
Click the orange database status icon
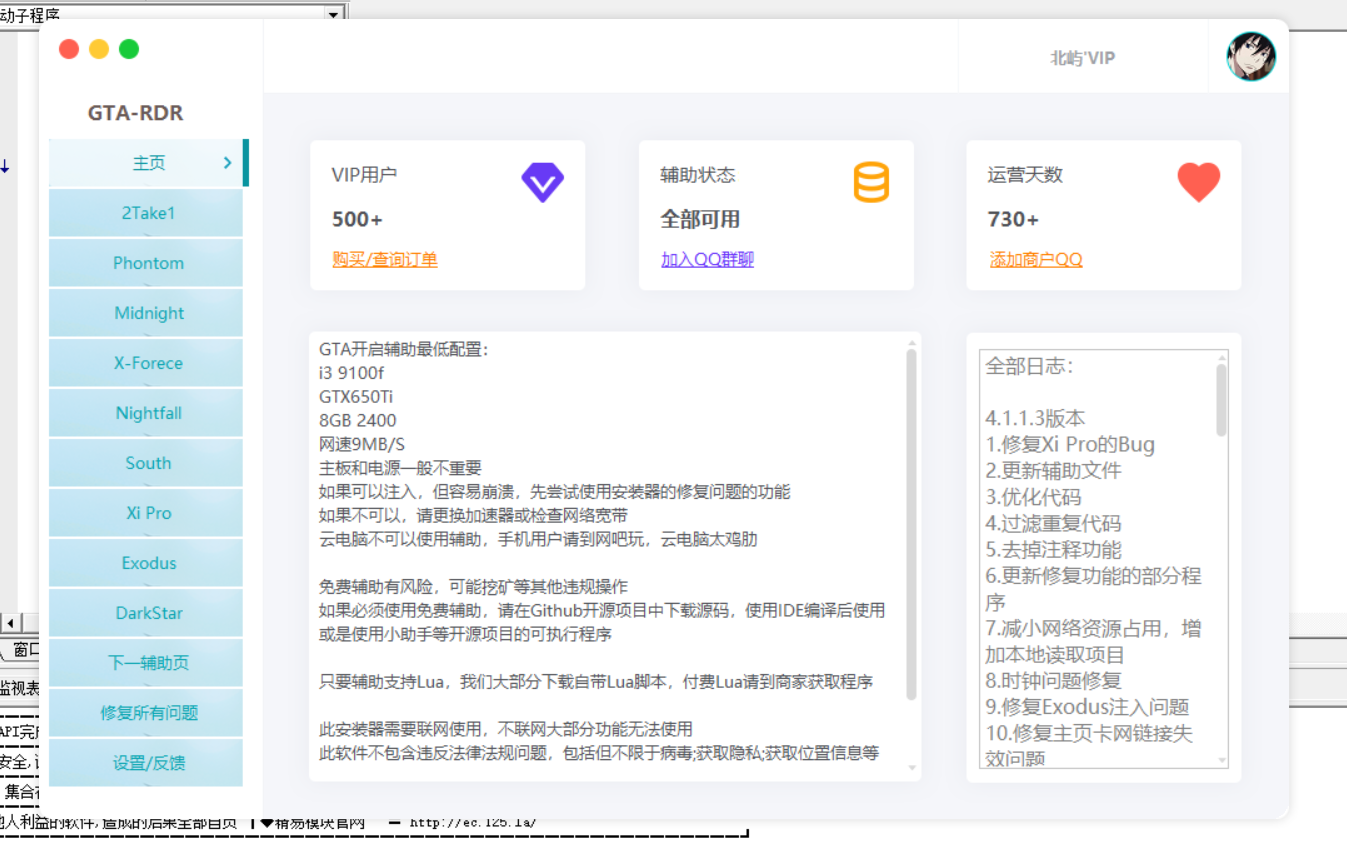(871, 182)
